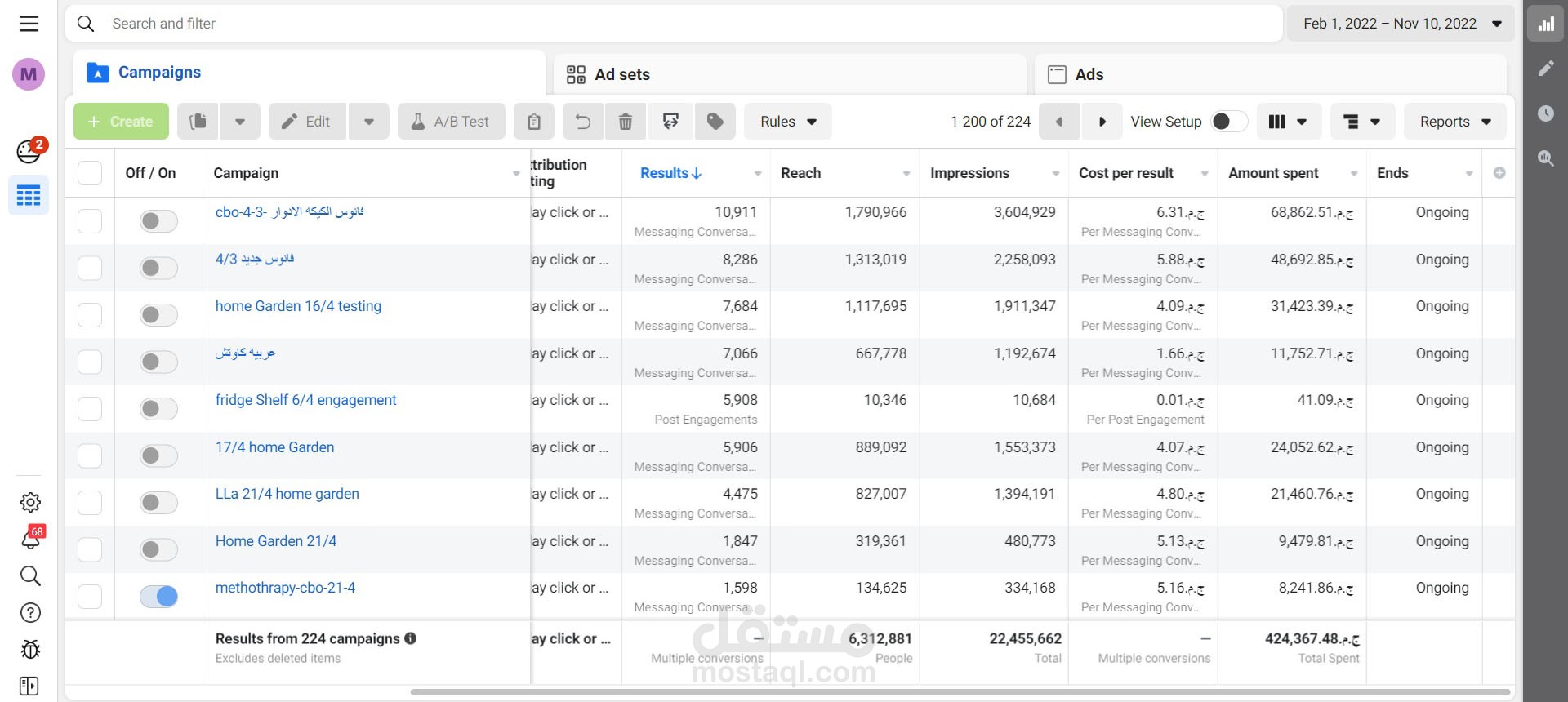
Task: Click the report a problem bug icon
Action: coord(30,650)
